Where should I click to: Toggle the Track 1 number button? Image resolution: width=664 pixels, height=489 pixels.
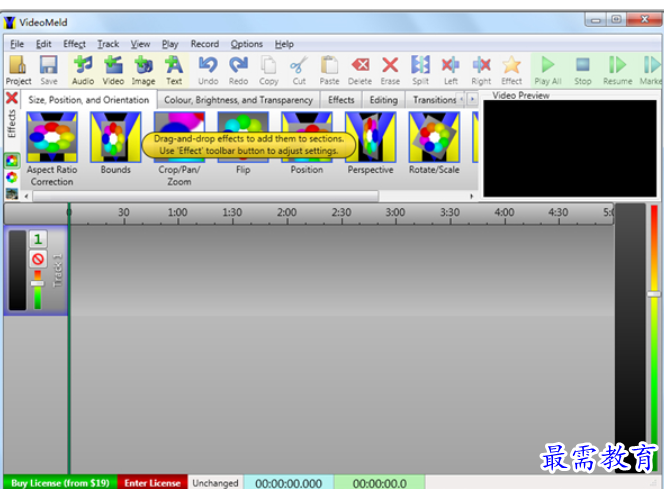tap(38, 239)
